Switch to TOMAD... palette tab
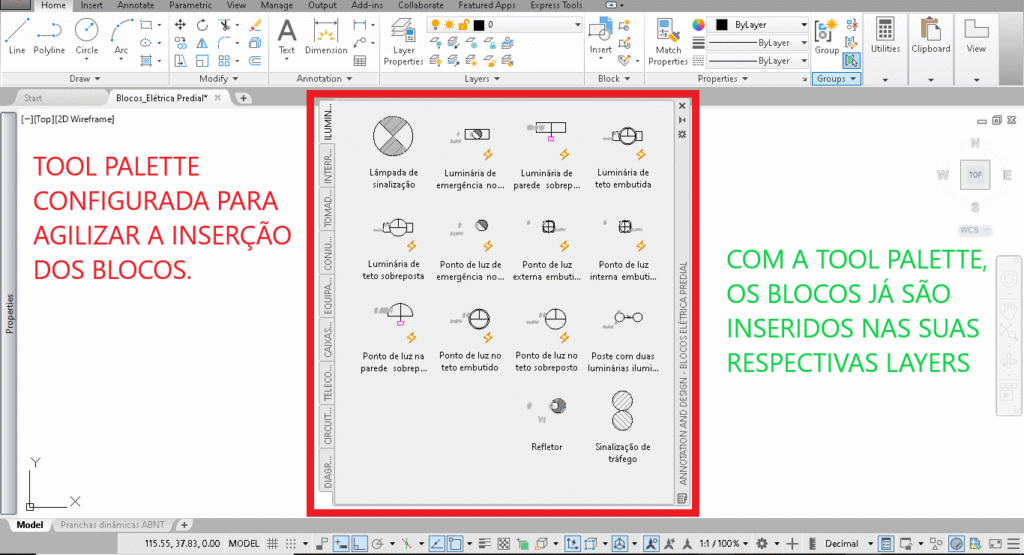The width and height of the screenshot is (1024, 555). click(x=327, y=208)
